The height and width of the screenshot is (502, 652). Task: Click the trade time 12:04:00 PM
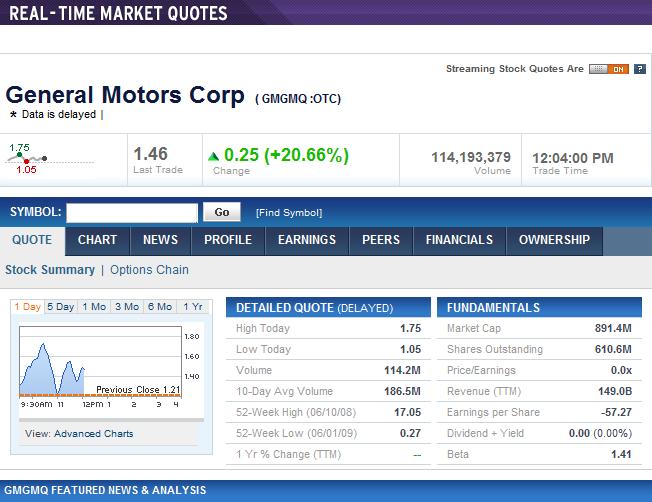[573, 158]
